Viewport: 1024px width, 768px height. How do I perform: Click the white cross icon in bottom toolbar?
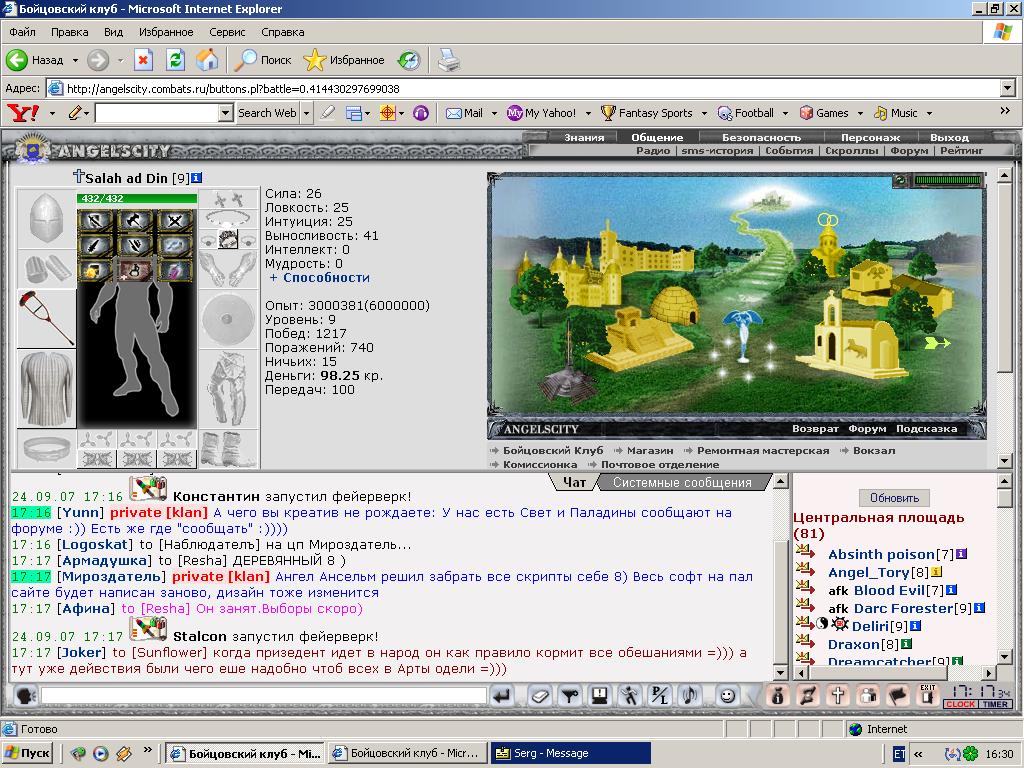click(x=838, y=695)
